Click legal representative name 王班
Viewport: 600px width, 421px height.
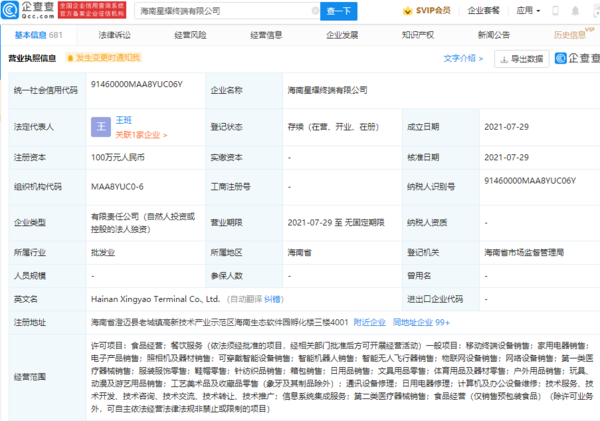[x=124, y=120]
